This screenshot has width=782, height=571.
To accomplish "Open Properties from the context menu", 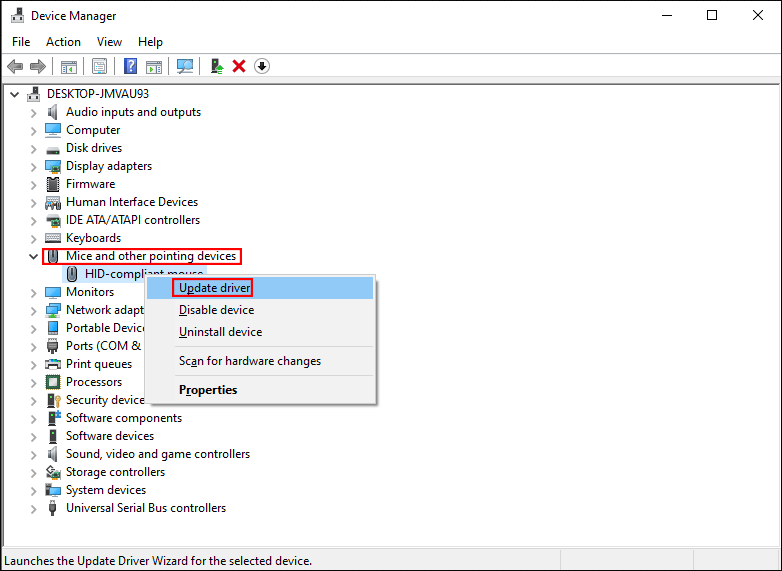I will click(x=260, y=390).
